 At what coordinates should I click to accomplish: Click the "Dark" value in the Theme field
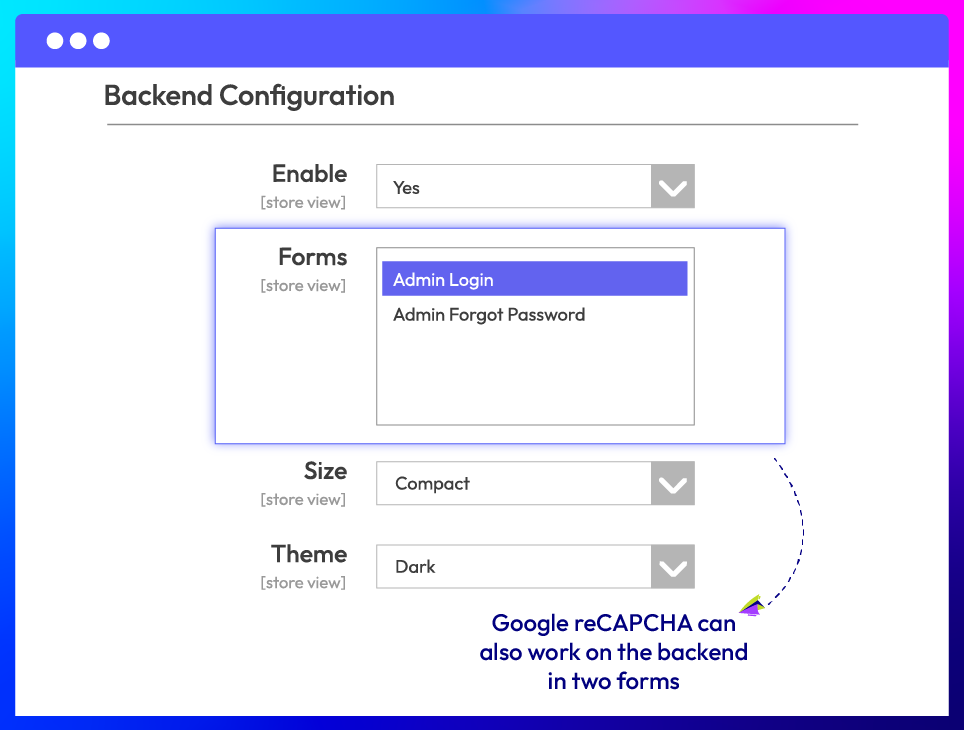coord(415,567)
